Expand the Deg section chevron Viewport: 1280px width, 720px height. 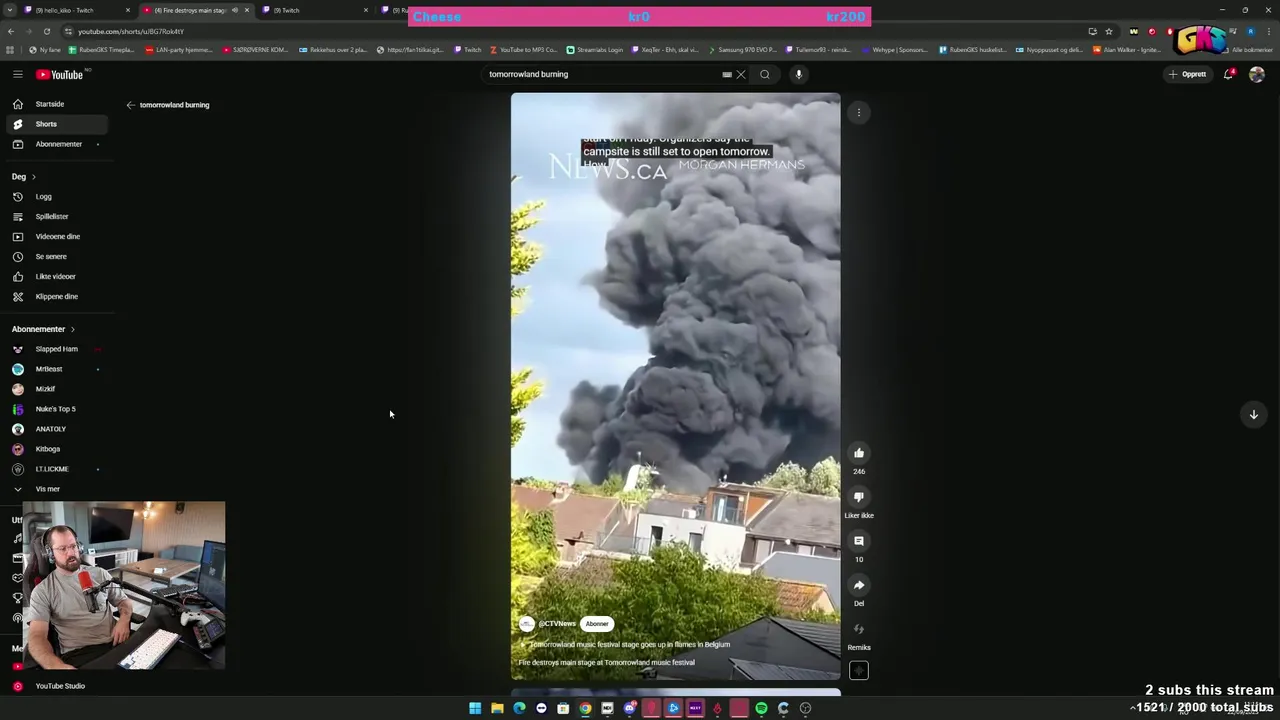(33, 177)
